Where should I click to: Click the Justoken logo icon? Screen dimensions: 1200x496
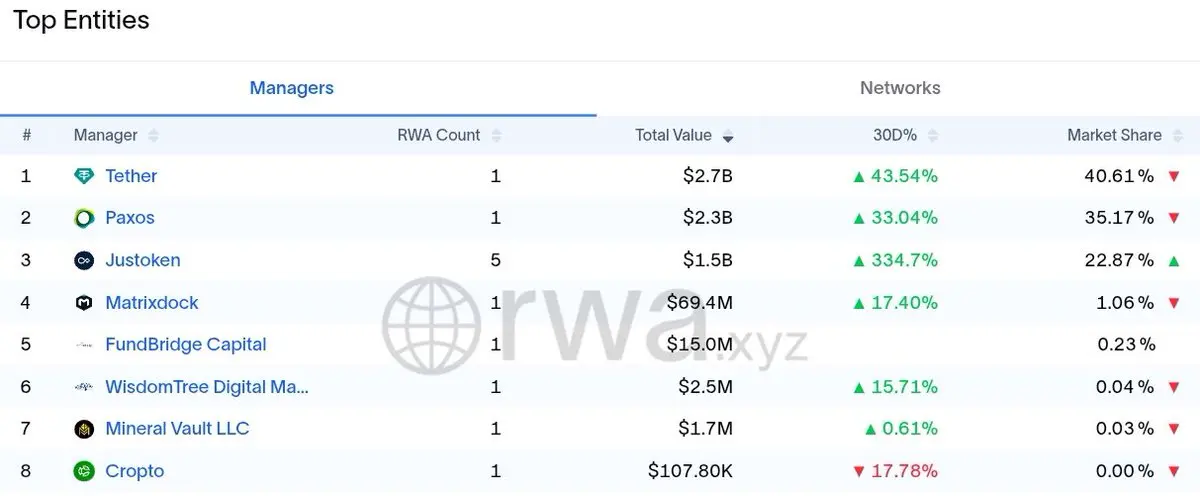84,260
